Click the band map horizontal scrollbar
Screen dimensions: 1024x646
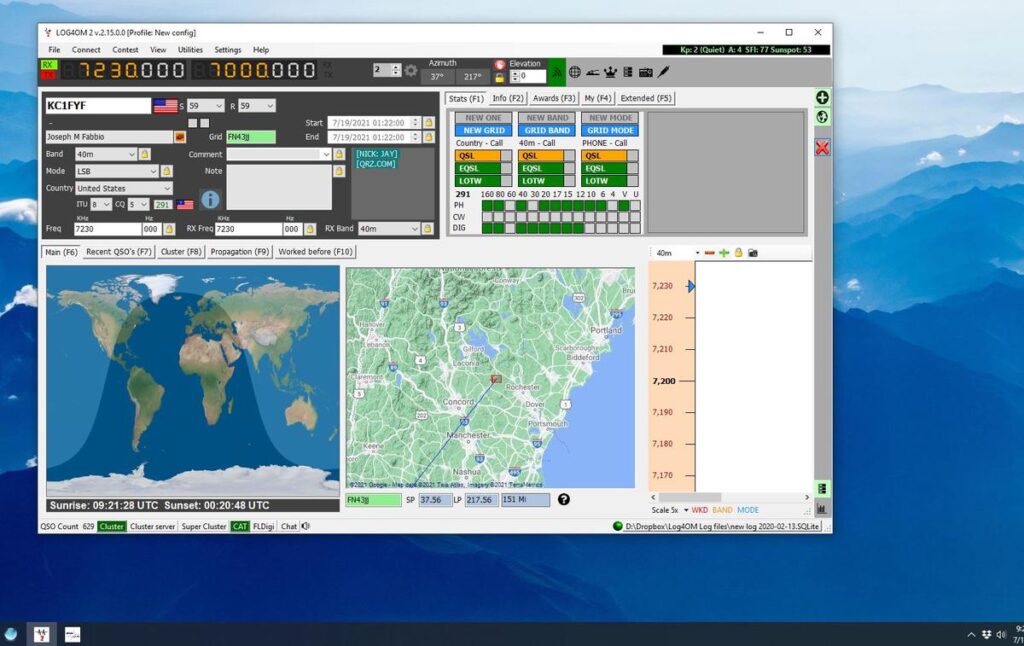pos(729,497)
